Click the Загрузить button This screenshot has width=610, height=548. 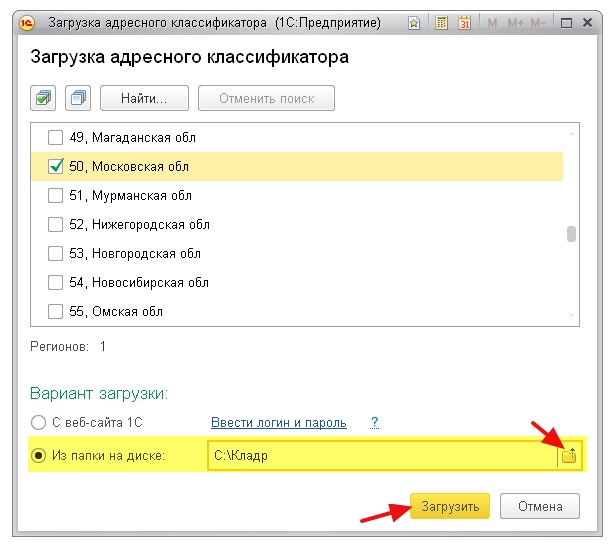click(450, 506)
